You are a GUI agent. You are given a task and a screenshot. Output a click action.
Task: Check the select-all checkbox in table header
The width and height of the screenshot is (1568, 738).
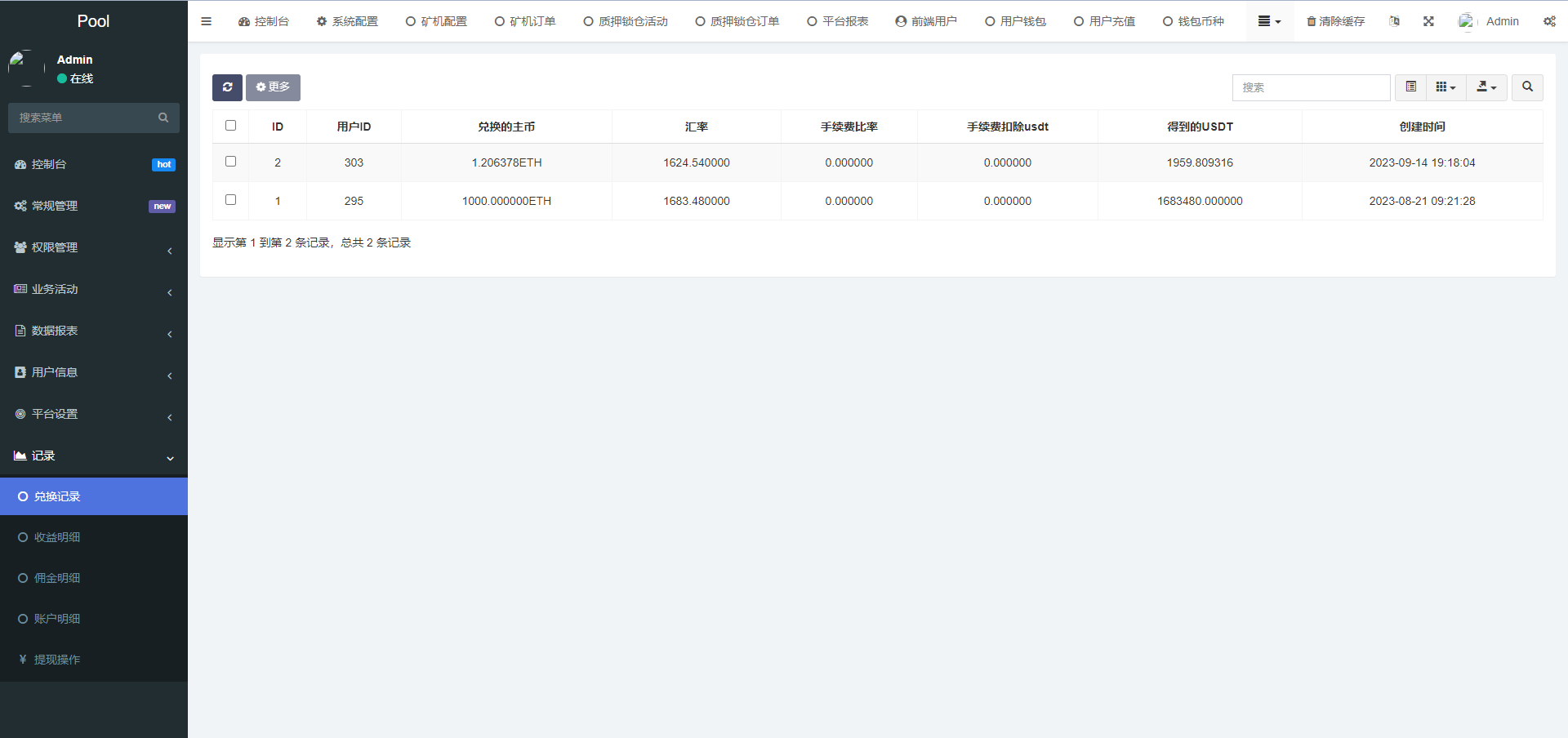coord(230,125)
